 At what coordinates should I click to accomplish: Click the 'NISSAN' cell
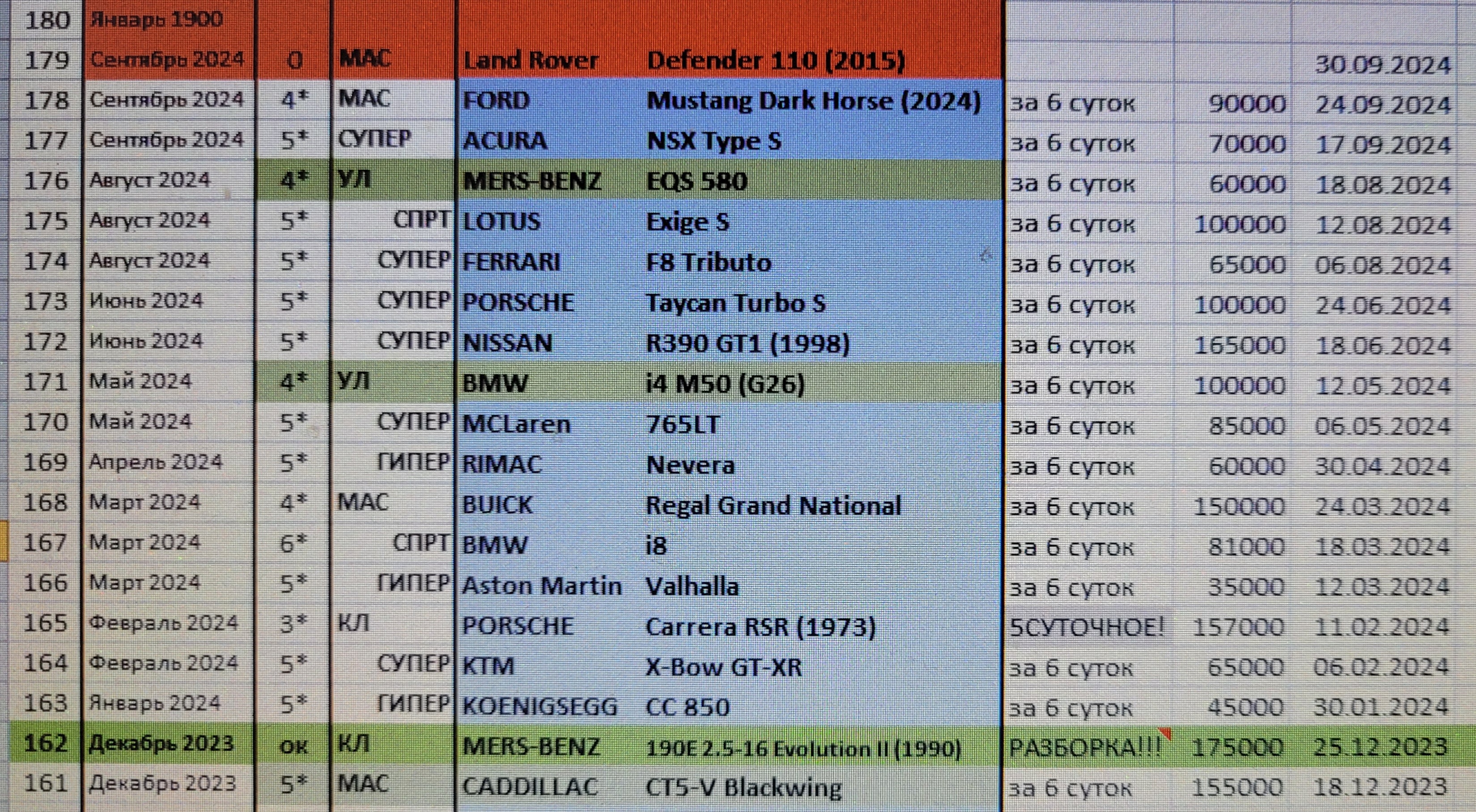point(550,343)
